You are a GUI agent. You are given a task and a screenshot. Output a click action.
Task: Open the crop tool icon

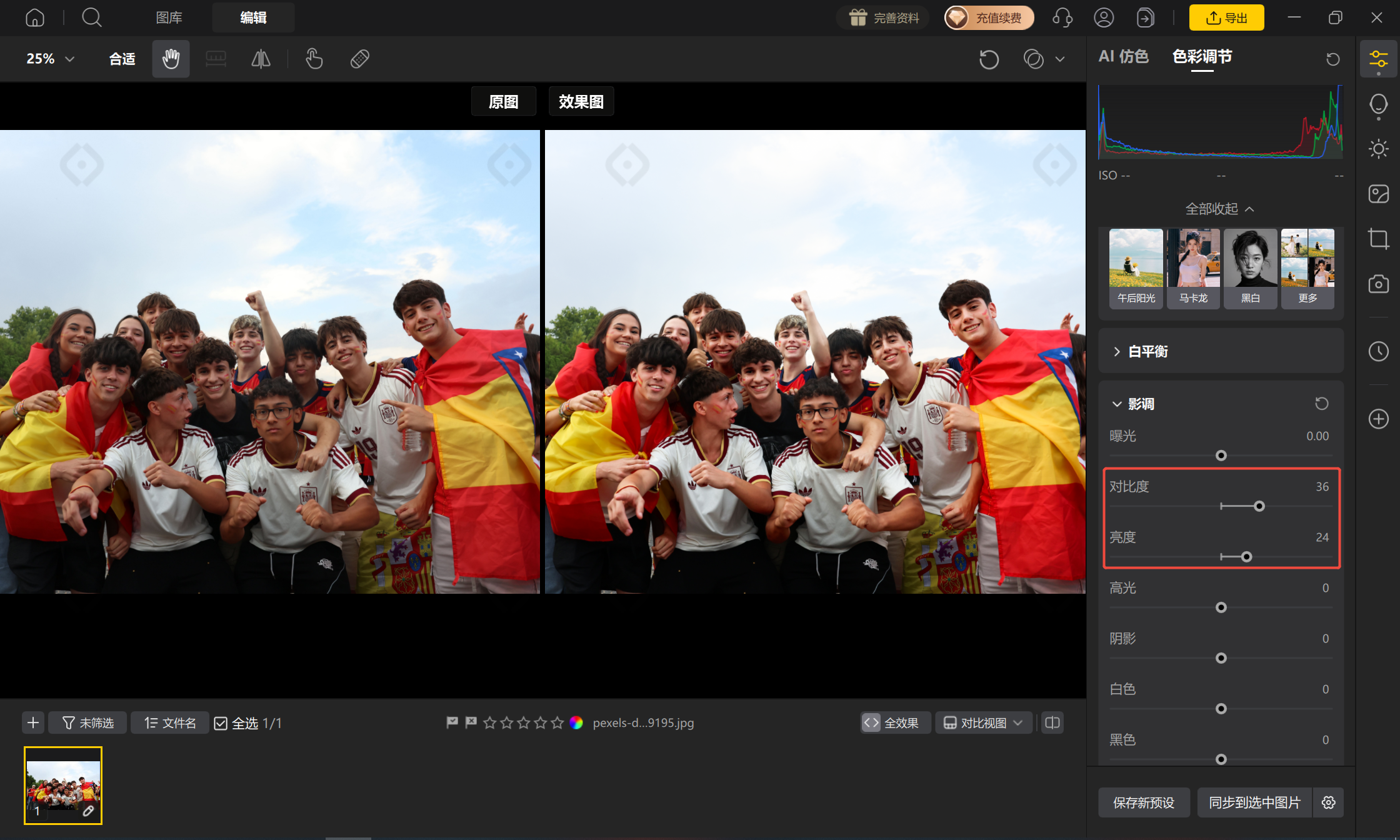tap(1378, 239)
